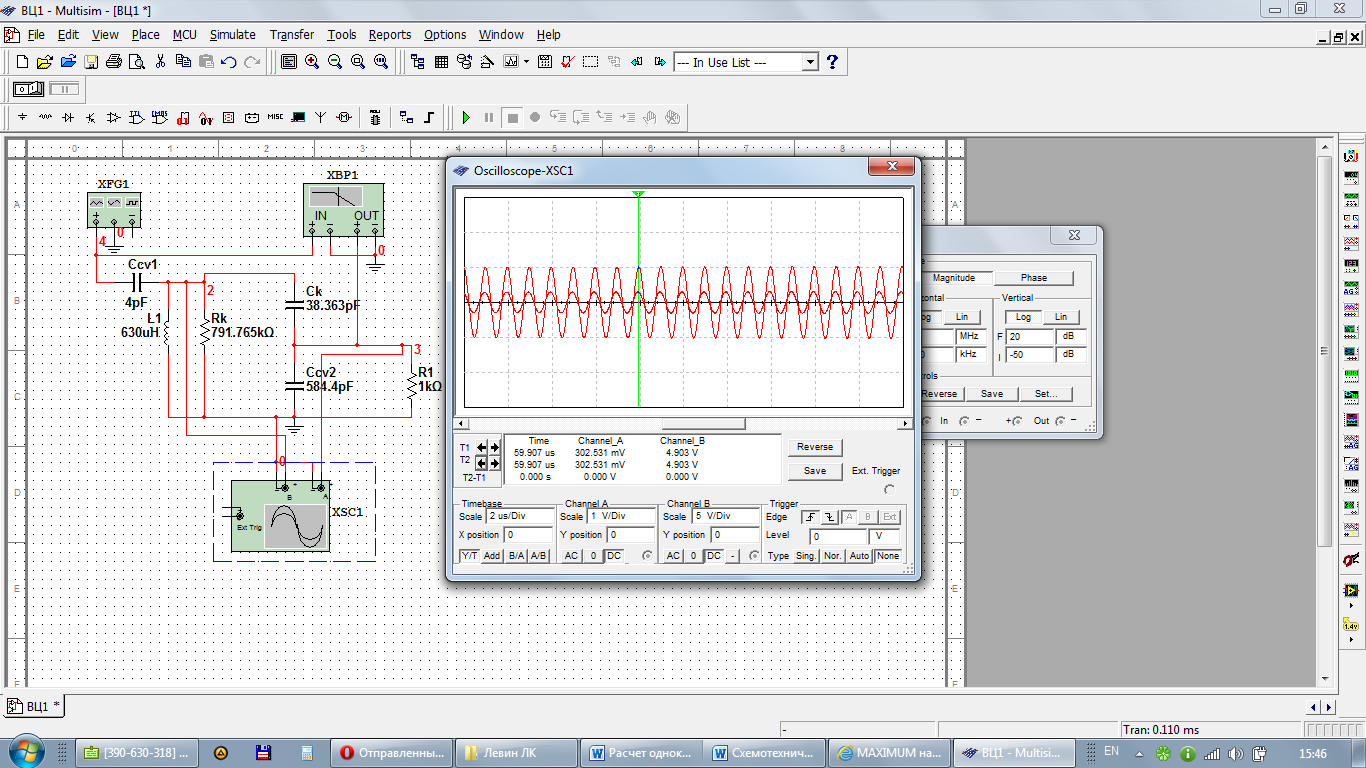Viewport: 1366px width, 768px height.
Task: Open the In Use List dropdown
Action: (x=810, y=62)
